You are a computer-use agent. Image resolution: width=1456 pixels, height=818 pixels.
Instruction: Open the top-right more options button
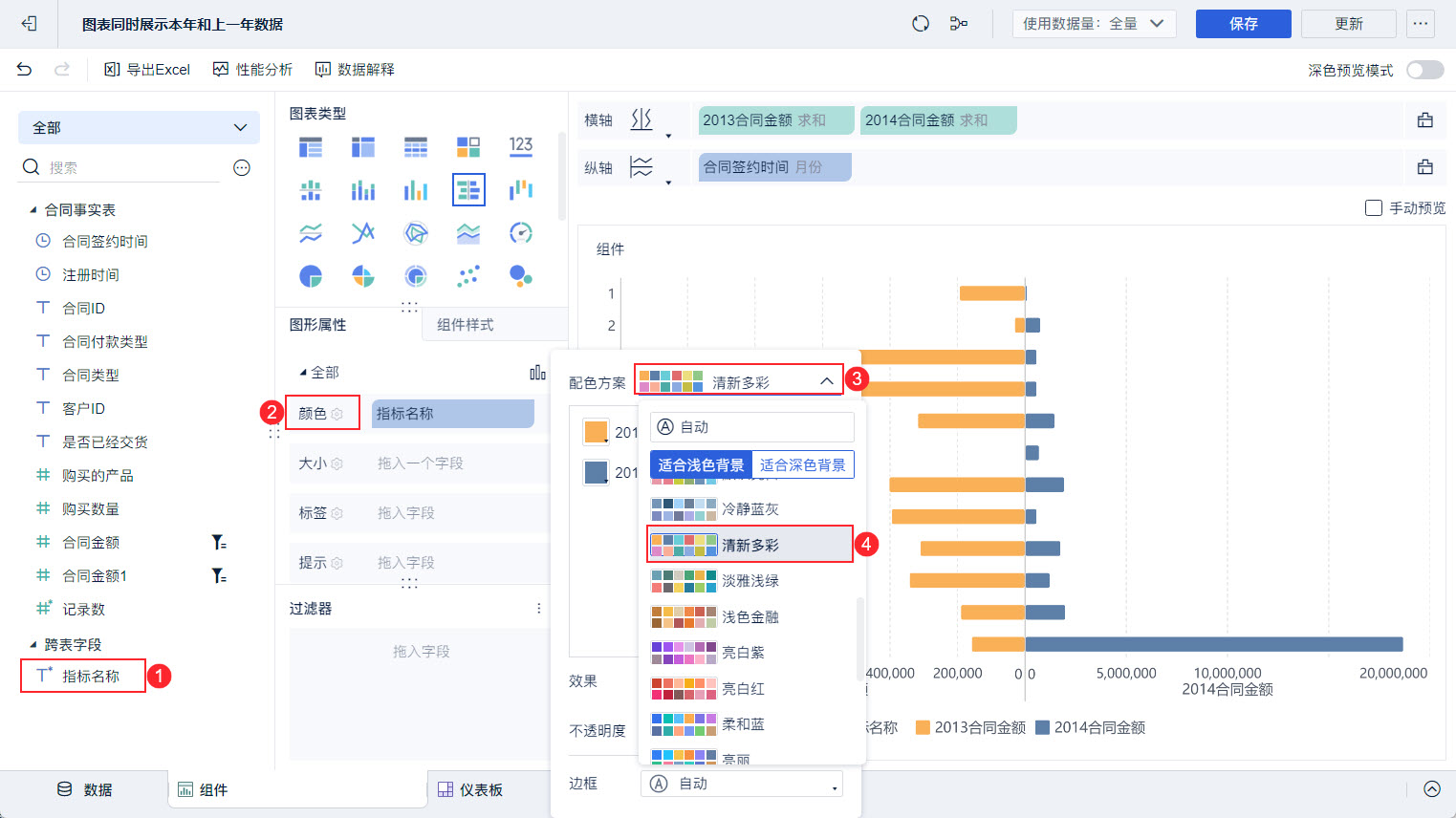pos(1422,24)
